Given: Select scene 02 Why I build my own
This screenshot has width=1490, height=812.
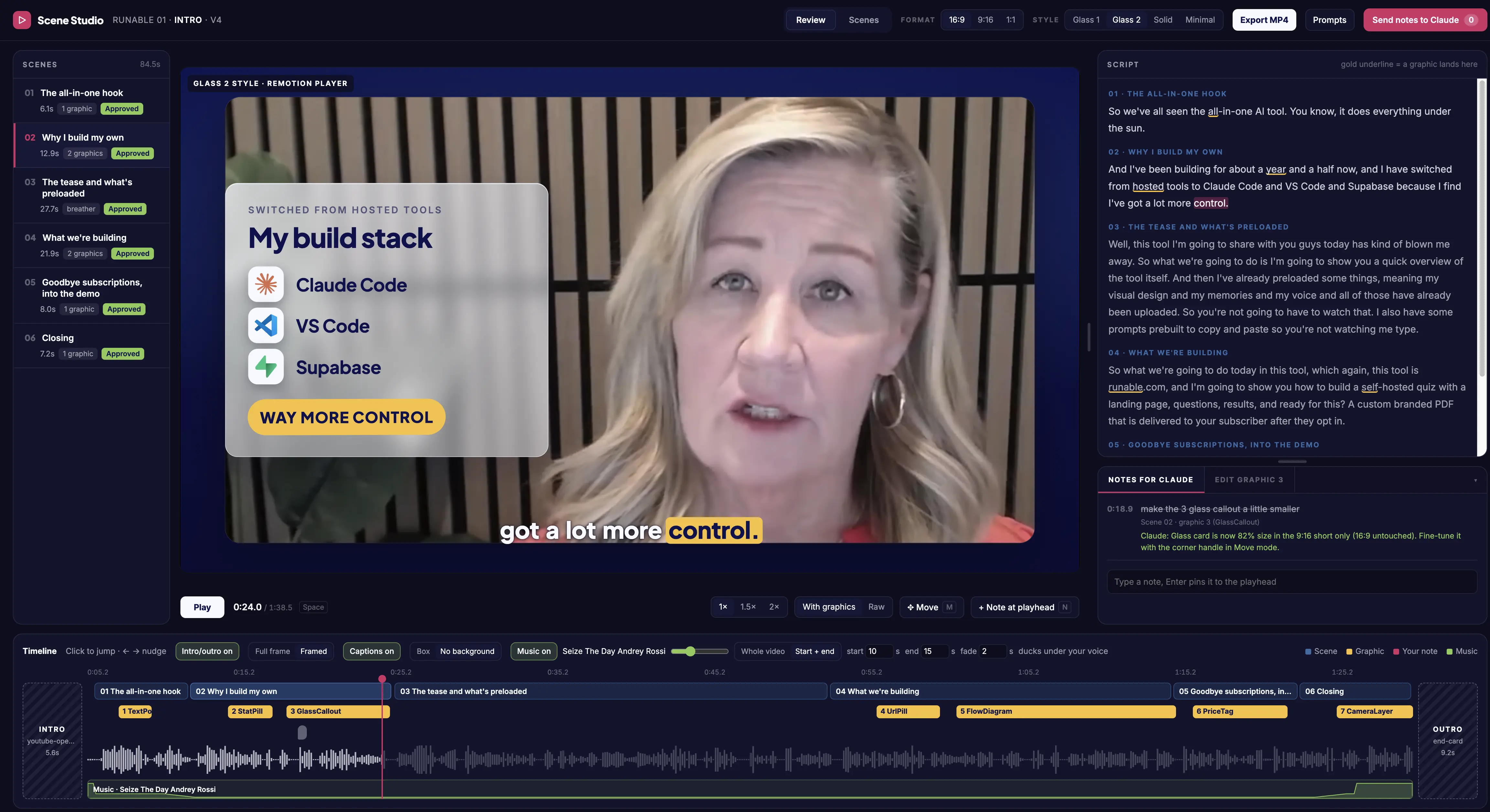Looking at the screenshot, I should [92, 145].
